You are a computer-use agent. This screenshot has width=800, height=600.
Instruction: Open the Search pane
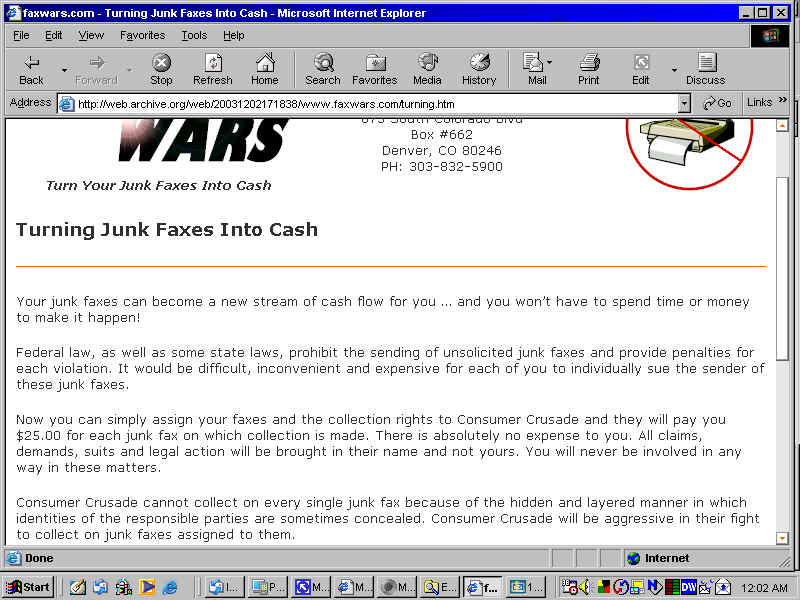point(323,69)
